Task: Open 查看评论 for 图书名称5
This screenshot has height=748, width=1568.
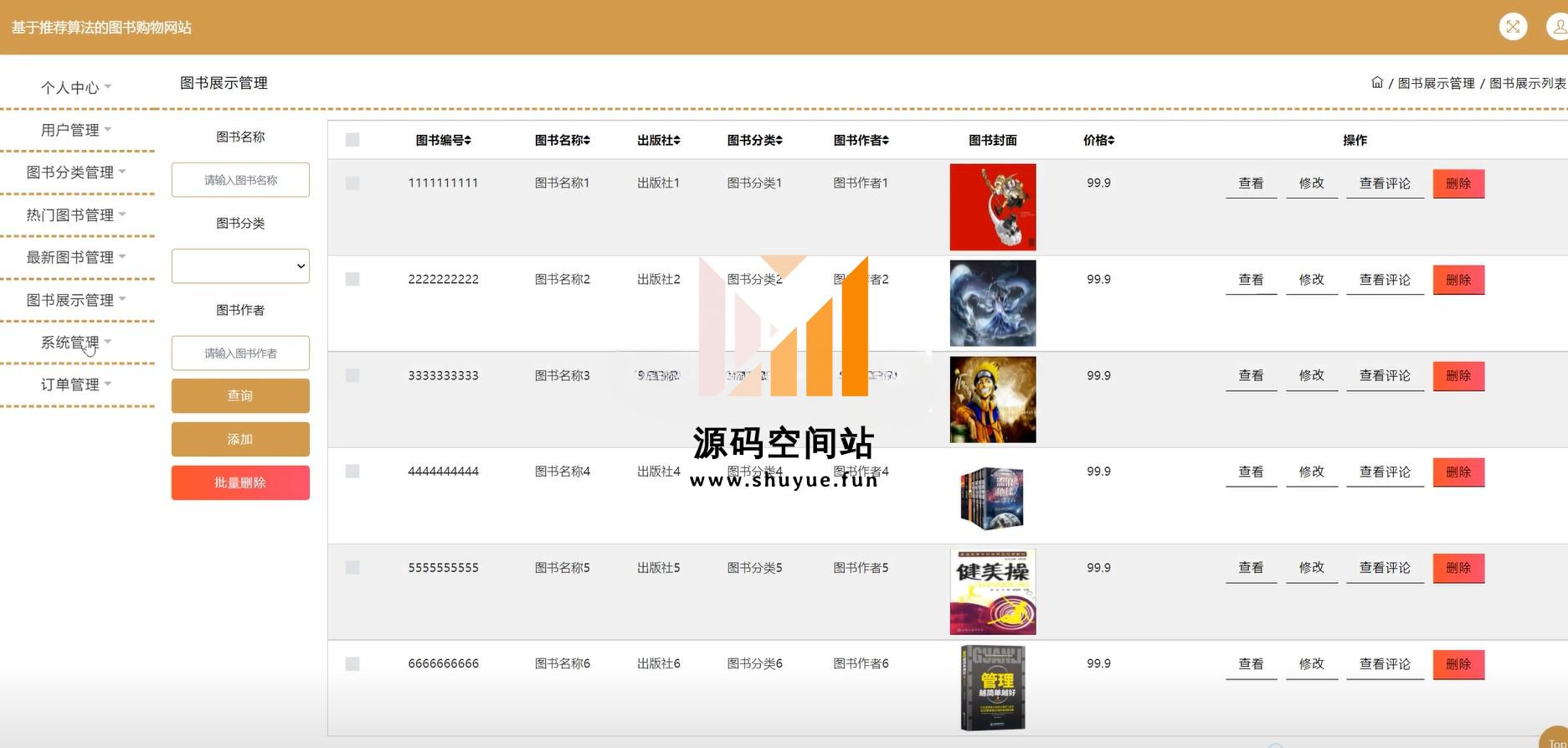Action: [1385, 568]
